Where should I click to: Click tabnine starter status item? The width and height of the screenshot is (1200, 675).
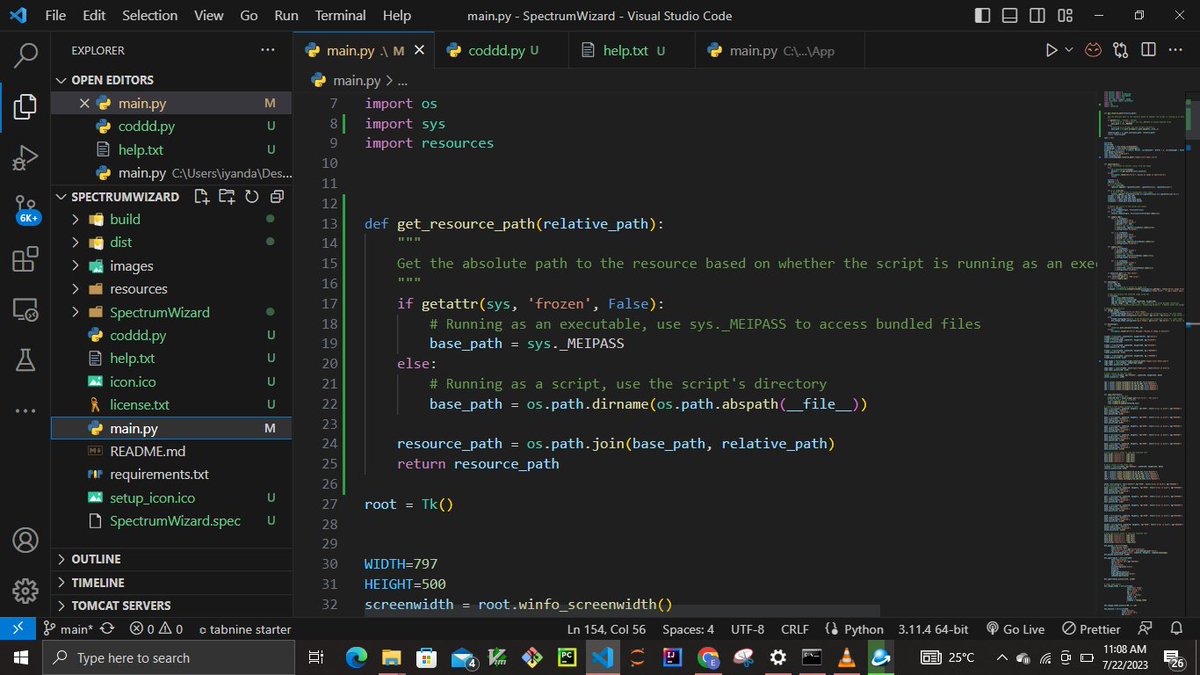(245, 629)
